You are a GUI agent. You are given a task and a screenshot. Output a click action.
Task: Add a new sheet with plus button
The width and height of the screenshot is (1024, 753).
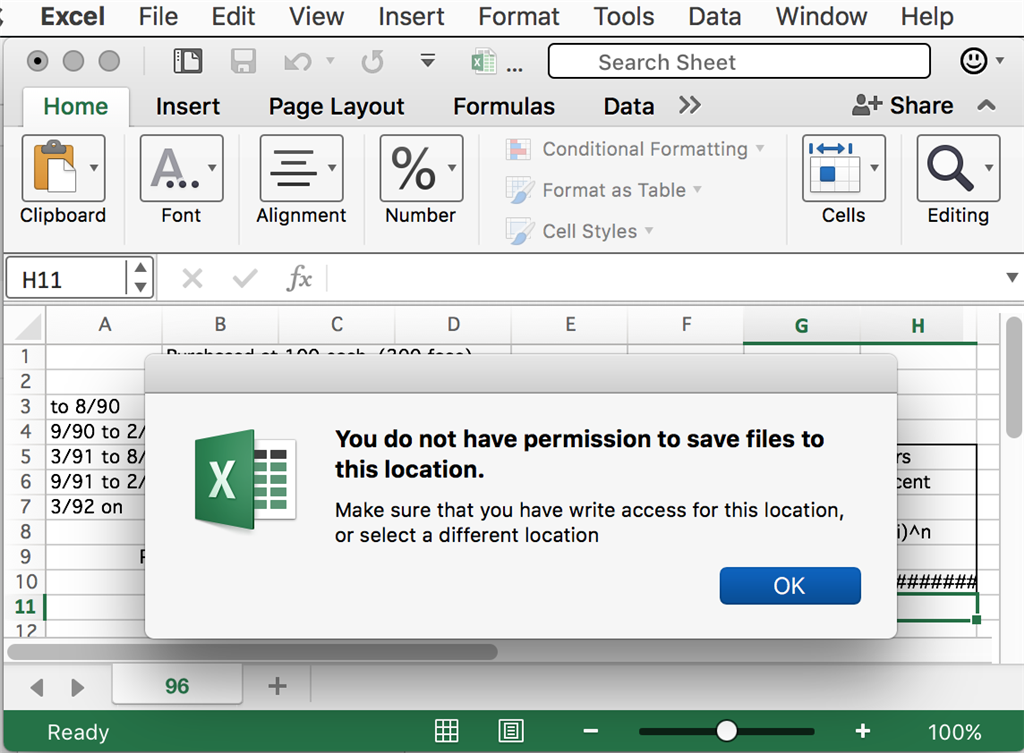(x=277, y=686)
